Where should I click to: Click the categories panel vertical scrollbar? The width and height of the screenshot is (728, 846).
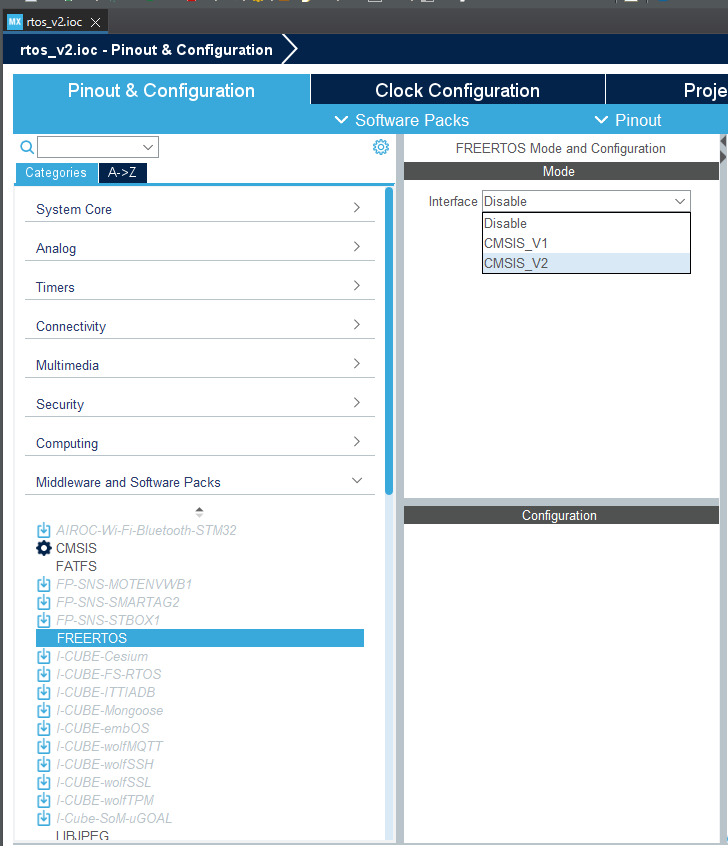click(389, 341)
